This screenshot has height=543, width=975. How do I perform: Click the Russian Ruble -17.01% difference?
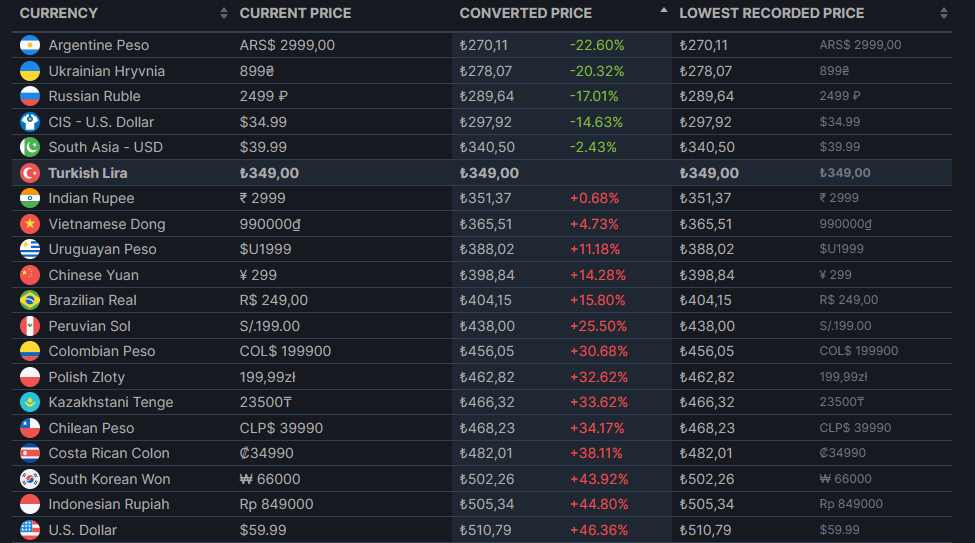596,96
